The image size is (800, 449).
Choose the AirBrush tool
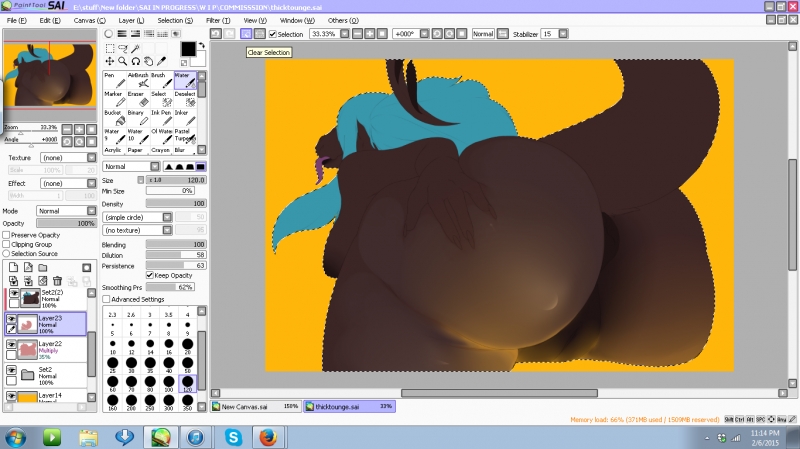[138, 80]
